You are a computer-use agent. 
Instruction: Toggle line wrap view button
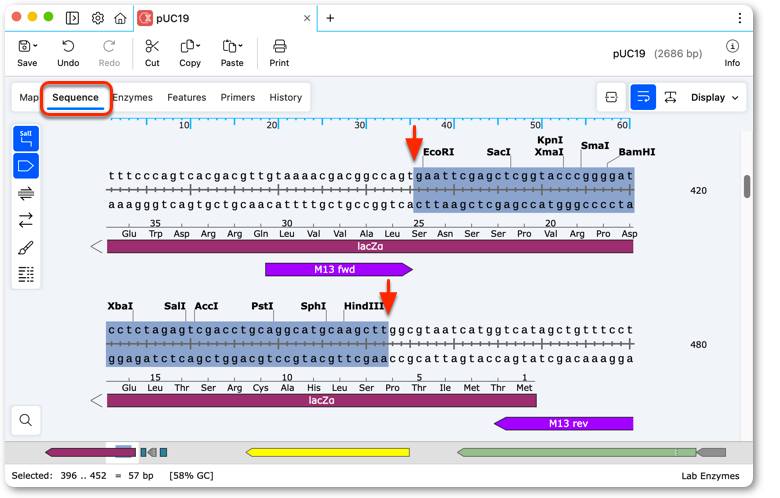643,97
